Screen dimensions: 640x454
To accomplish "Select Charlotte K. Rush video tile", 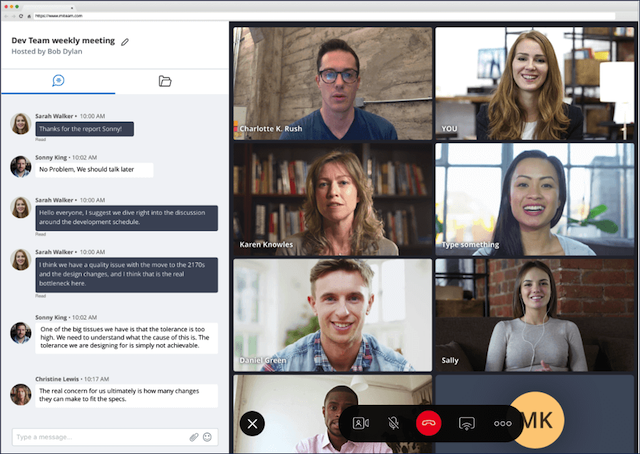I will (333, 84).
